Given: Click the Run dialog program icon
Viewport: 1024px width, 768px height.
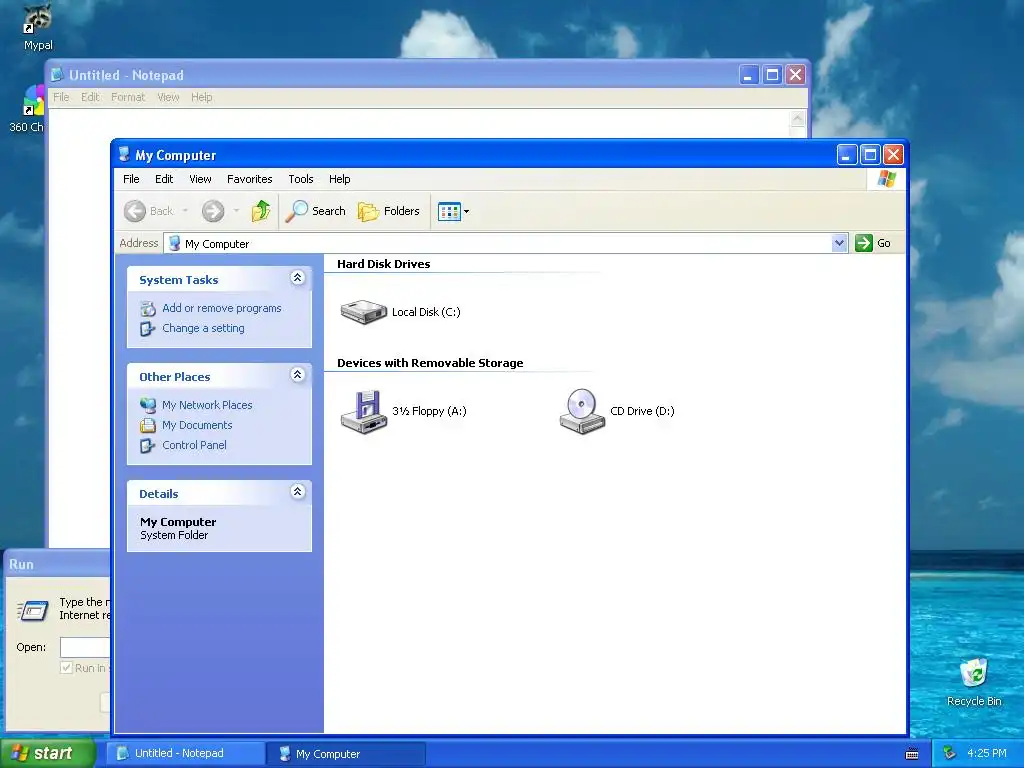Looking at the screenshot, I should pyautogui.click(x=33, y=611).
